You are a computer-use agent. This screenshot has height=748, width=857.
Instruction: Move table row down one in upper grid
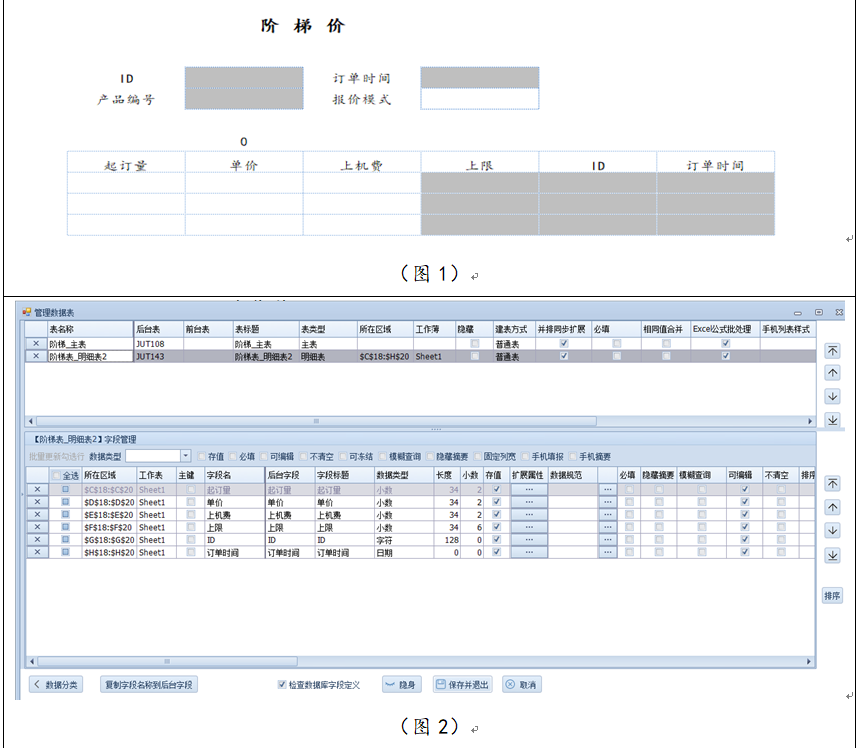click(x=832, y=397)
